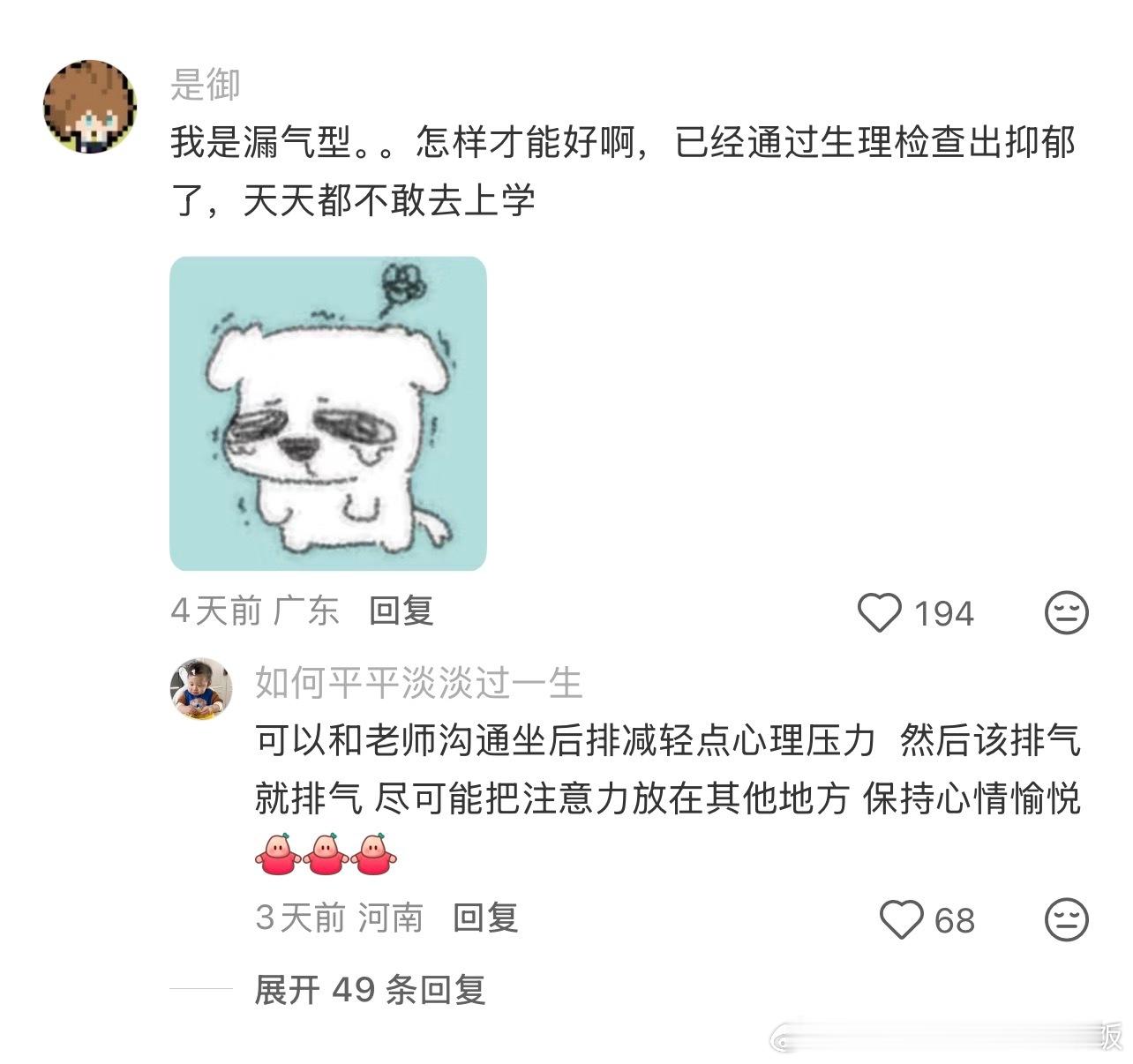The image size is (1133, 1064).
Task: Open 是御's pixel avatar profile
Action: click(x=91, y=107)
